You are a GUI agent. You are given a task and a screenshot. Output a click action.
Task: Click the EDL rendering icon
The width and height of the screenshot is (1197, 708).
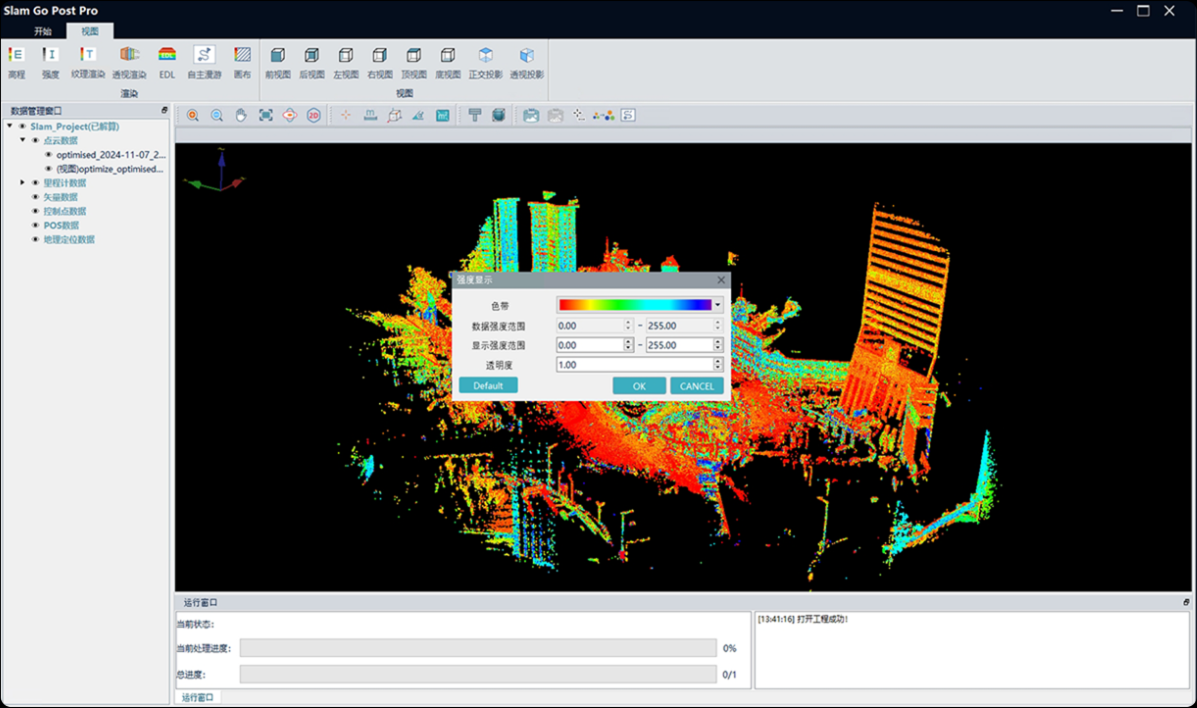click(x=167, y=56)
